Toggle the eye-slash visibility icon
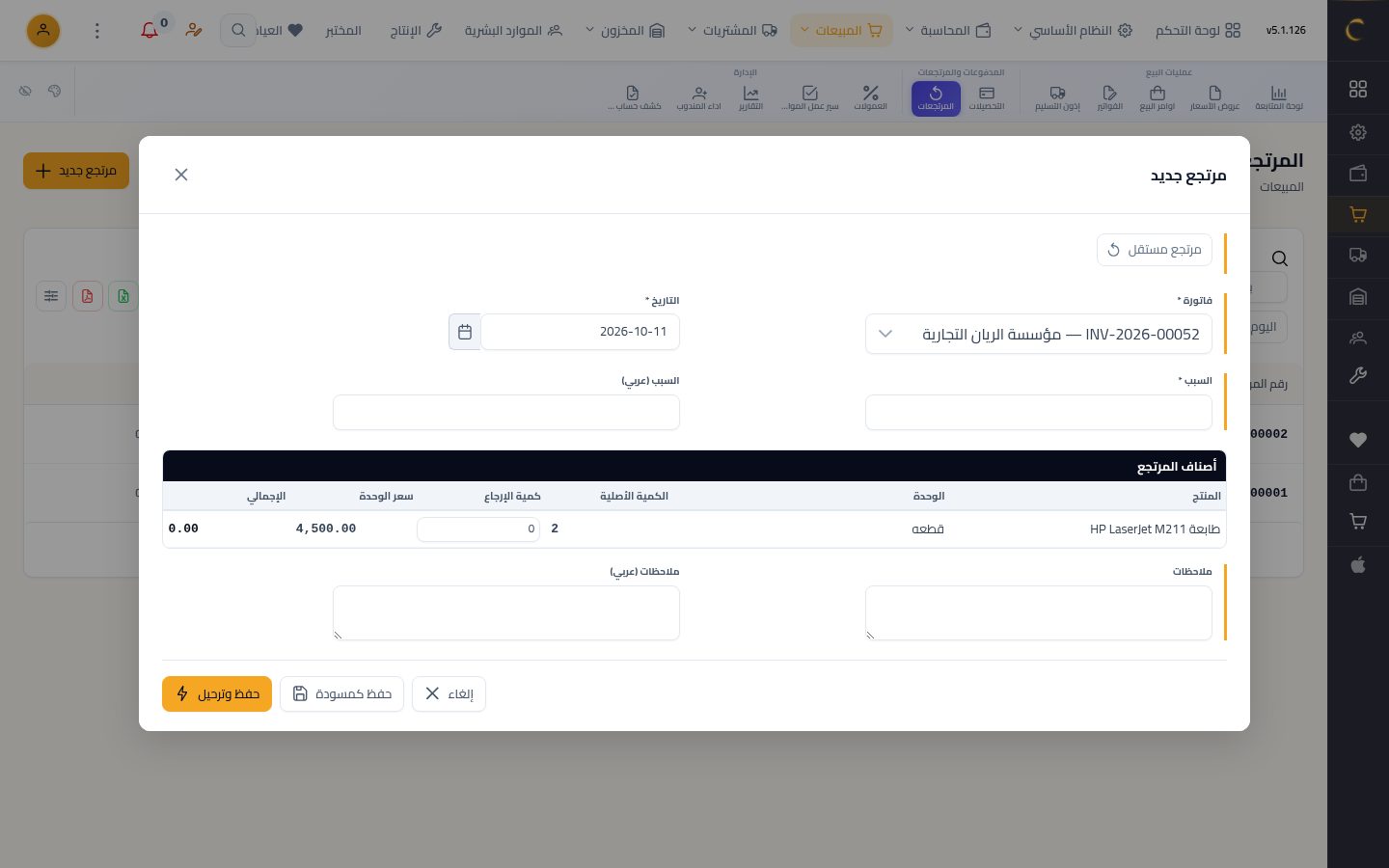The height and width of the screenshot is (868, 1389). (25, 91)
